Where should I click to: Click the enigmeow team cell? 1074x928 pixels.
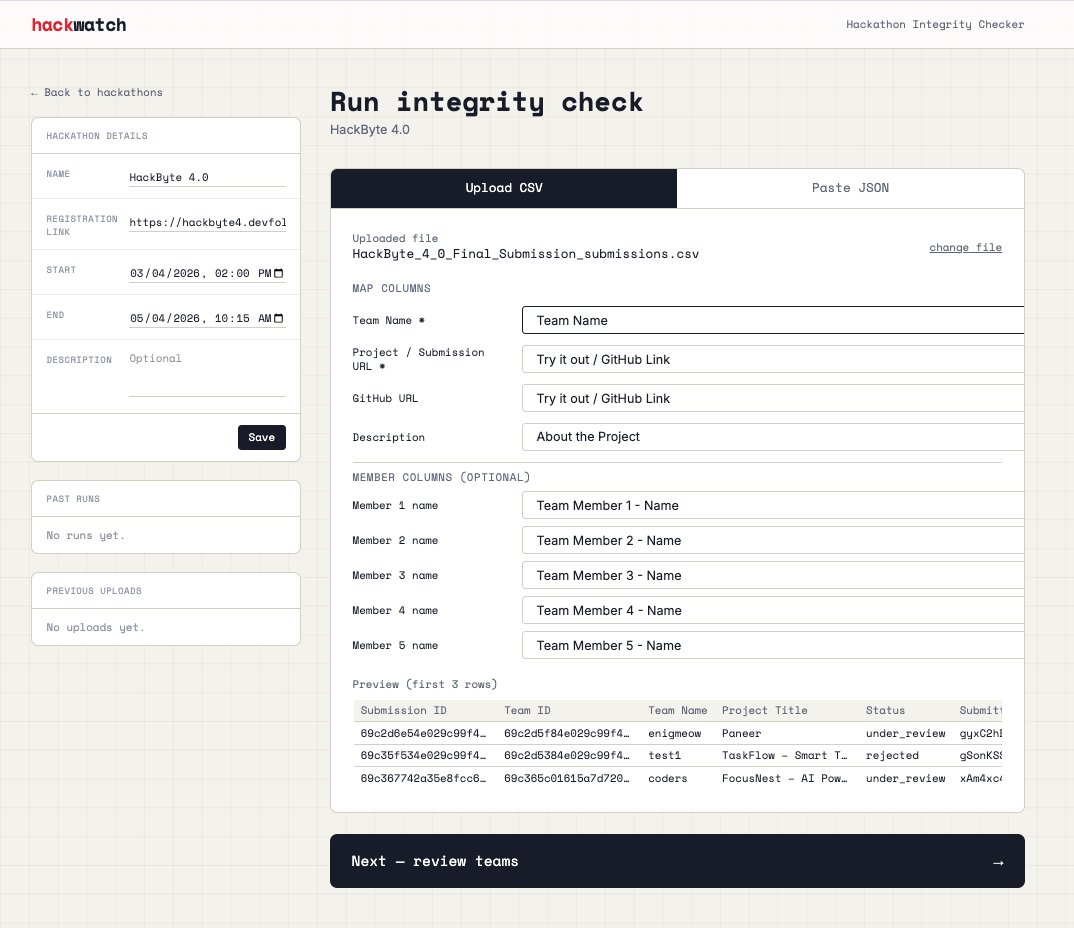pyautogui.click(x=675, y=733)
